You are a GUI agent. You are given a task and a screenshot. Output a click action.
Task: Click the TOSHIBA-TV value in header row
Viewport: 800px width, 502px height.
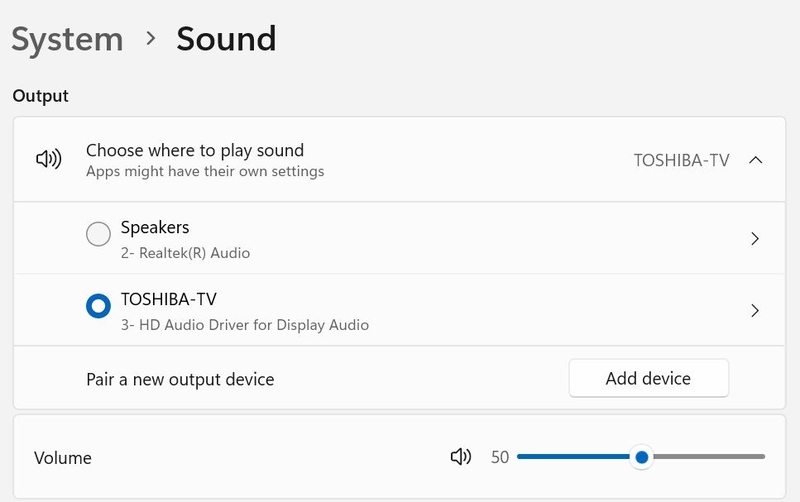(x=681, y=160)
